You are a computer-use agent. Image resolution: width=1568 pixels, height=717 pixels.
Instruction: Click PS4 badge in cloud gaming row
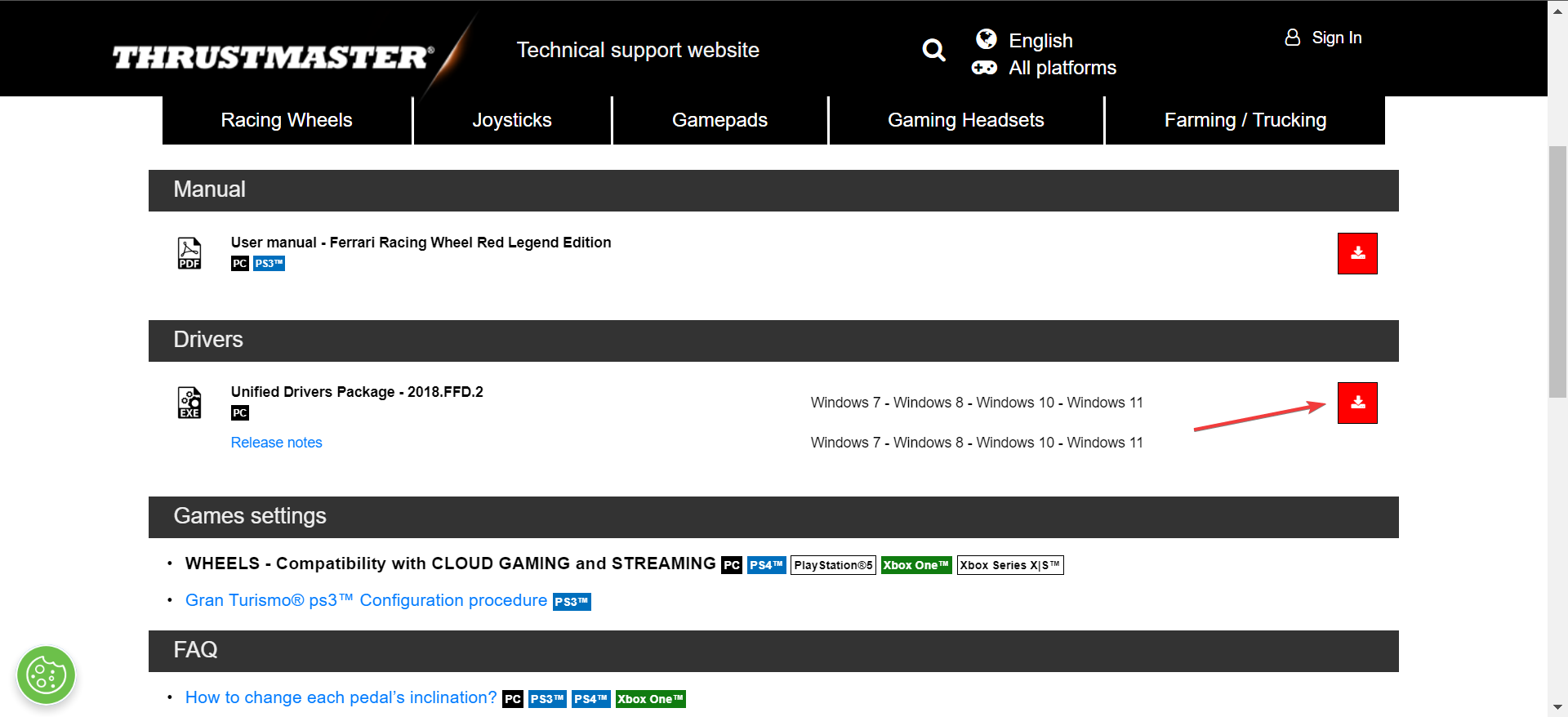pyautogui.click(x=766, y=565)
